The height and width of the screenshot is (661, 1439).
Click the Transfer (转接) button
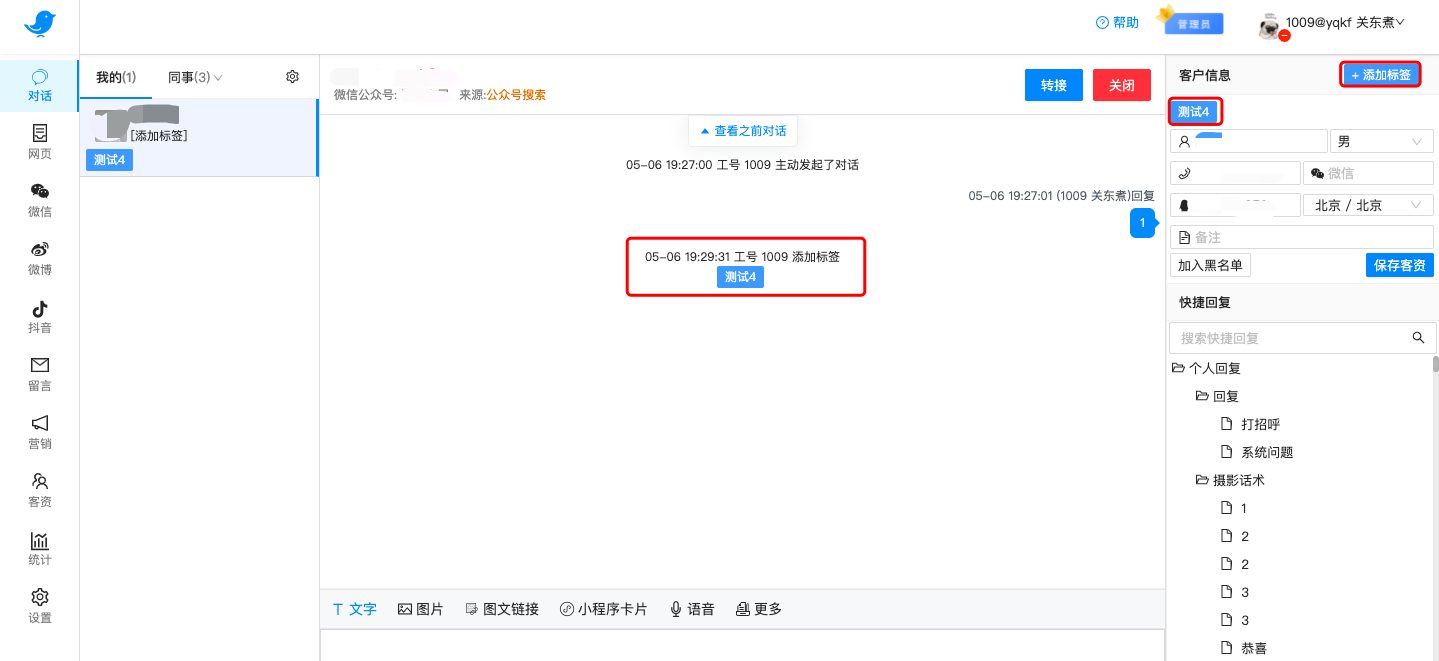pos(1054,86)
